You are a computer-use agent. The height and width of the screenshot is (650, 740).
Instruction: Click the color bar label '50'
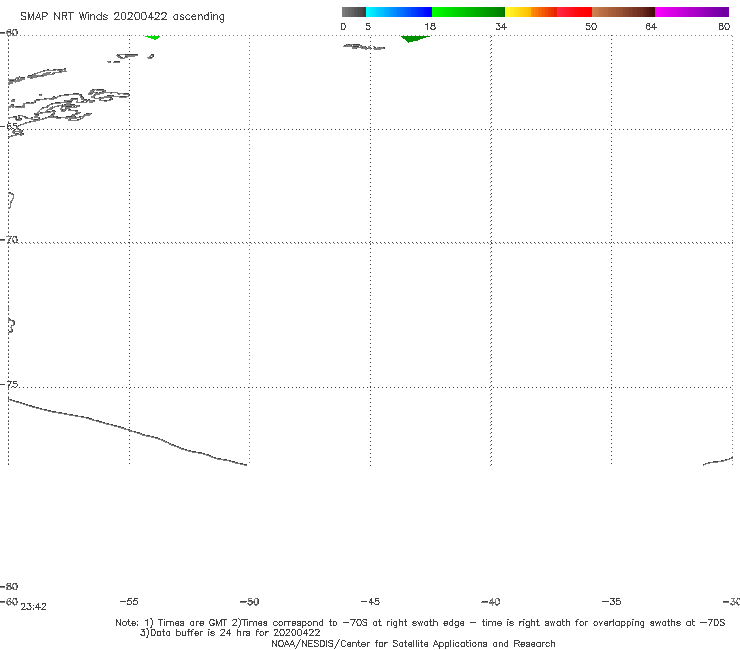[x=591, y=26]
